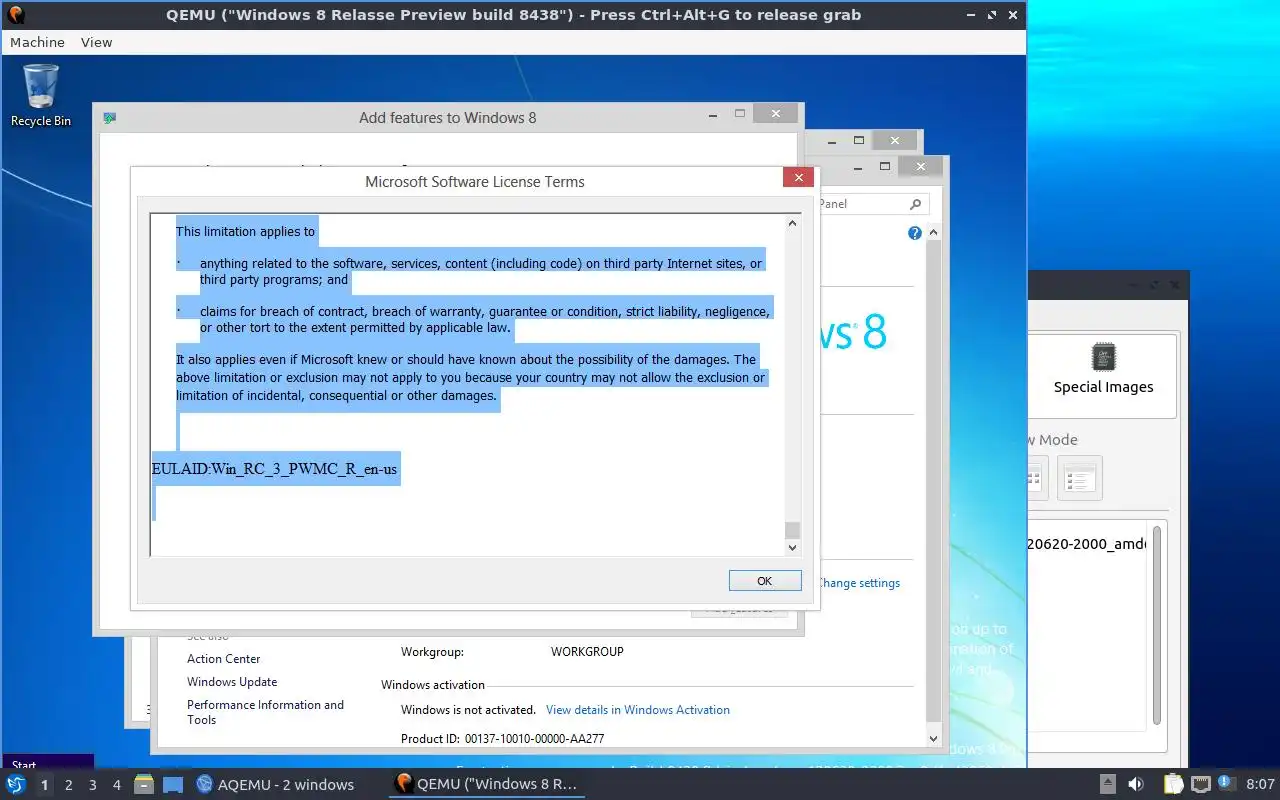Switch to workspace 2
Viewport: 1280px width, 800px height.
[68, 785]
